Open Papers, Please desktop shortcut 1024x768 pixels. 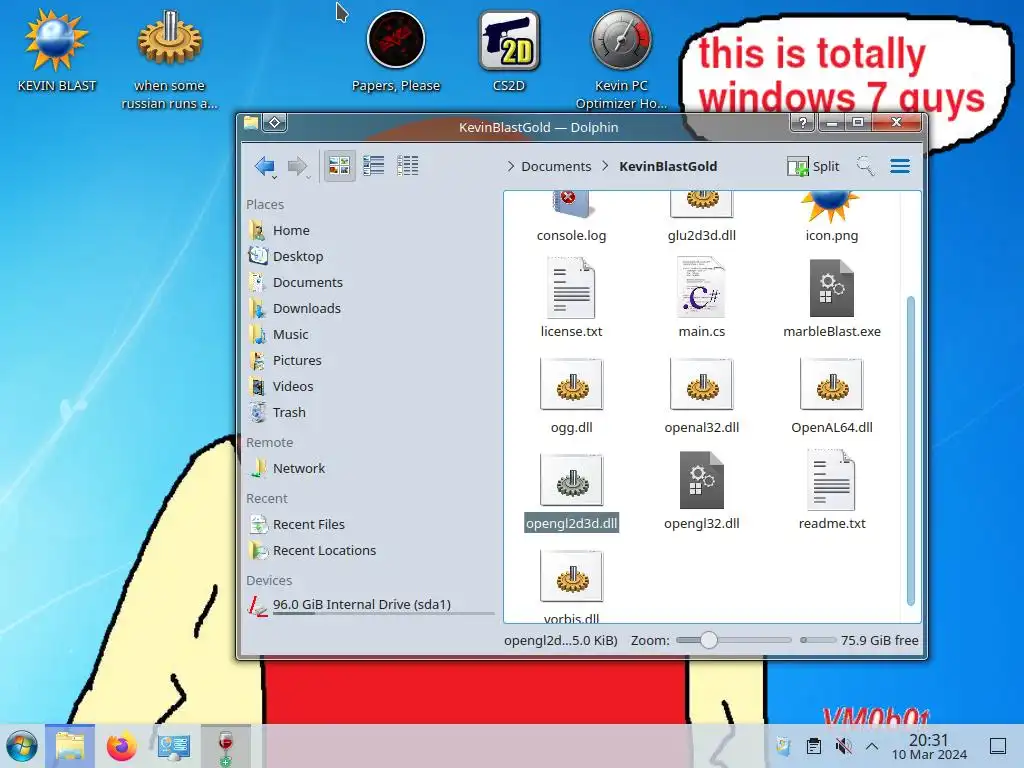[396, 50]
